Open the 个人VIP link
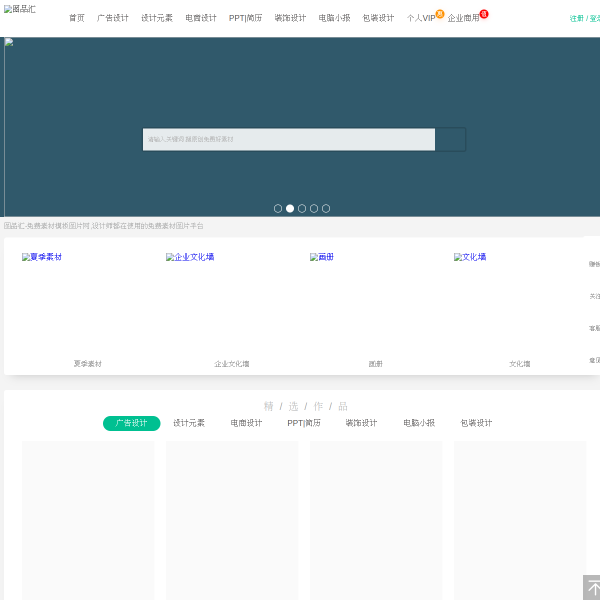600x600 pixels. click(421, 18)
